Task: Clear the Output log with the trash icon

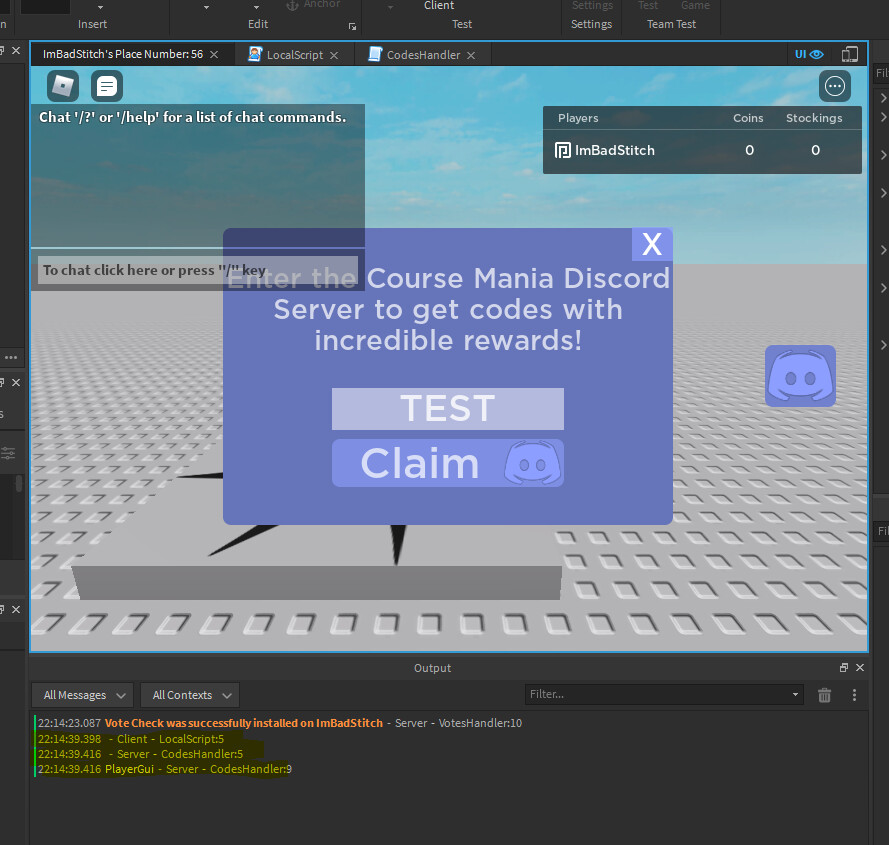Action: [x=824, y=695]
